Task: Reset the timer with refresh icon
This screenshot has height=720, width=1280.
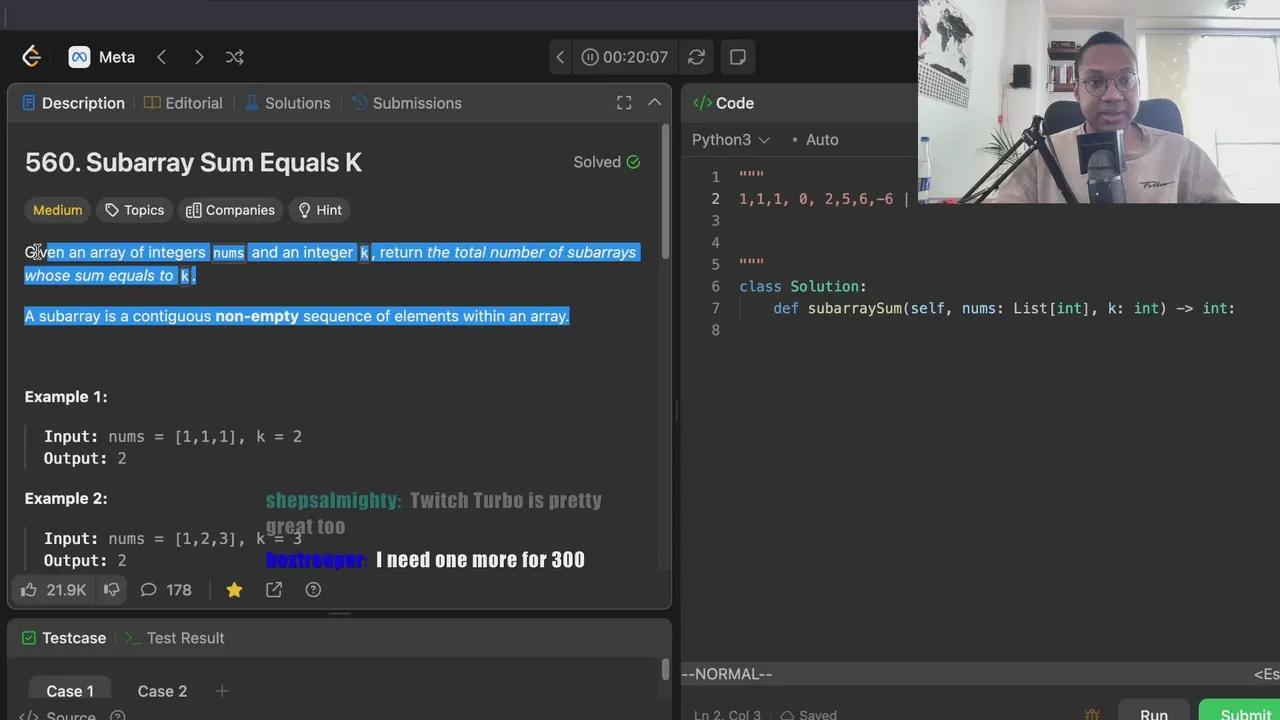Action: (x=696, y=57)
